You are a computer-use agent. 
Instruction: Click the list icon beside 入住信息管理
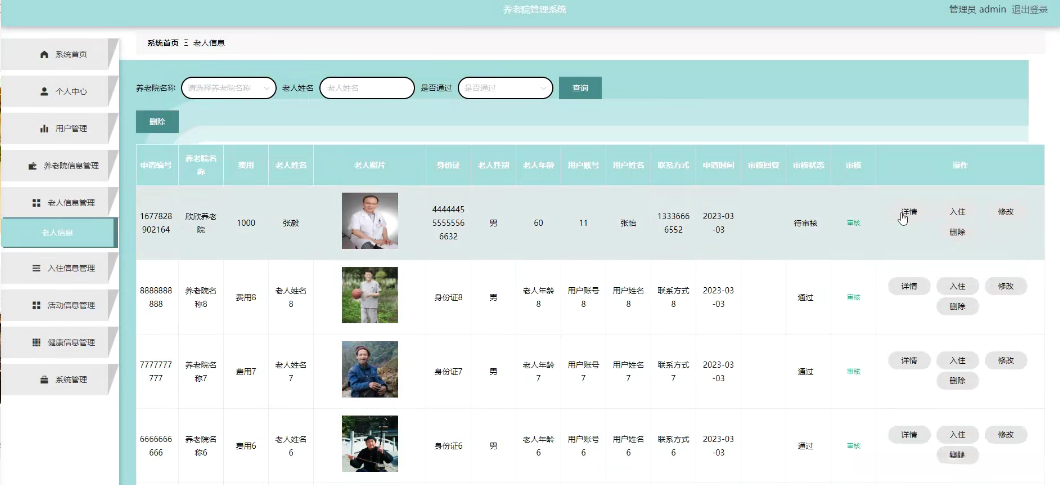tap(37, 269)
